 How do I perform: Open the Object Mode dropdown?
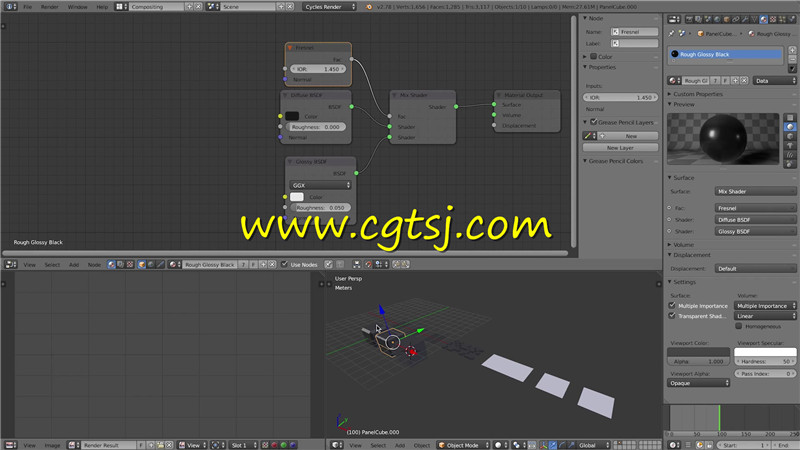click(463, 445)
